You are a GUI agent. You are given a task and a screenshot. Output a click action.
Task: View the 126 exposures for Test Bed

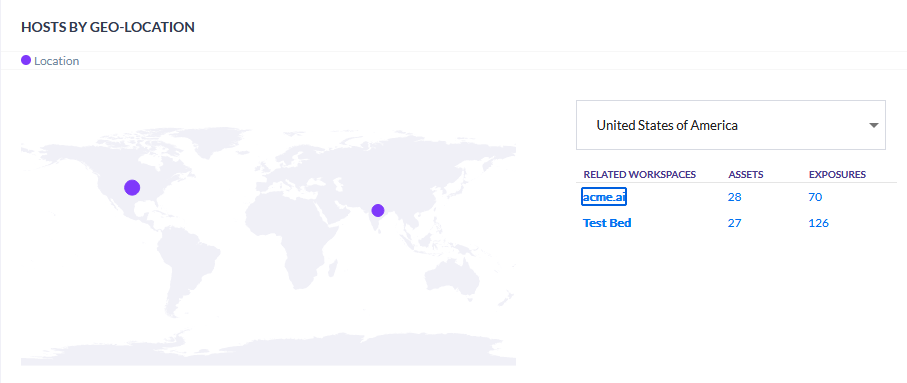(818, 223)
